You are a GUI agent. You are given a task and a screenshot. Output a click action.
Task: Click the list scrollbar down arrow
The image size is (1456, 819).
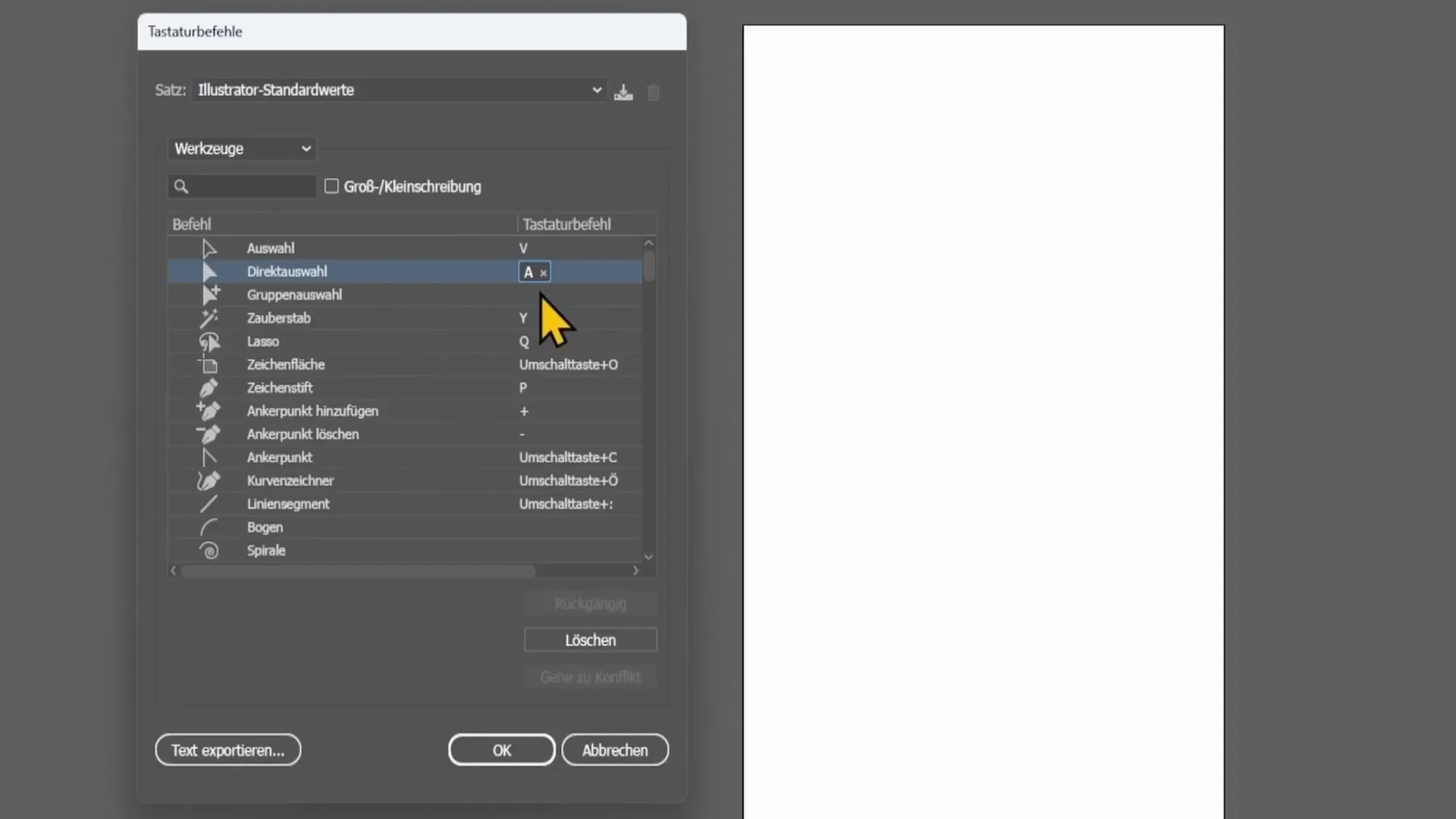(648, 557)
